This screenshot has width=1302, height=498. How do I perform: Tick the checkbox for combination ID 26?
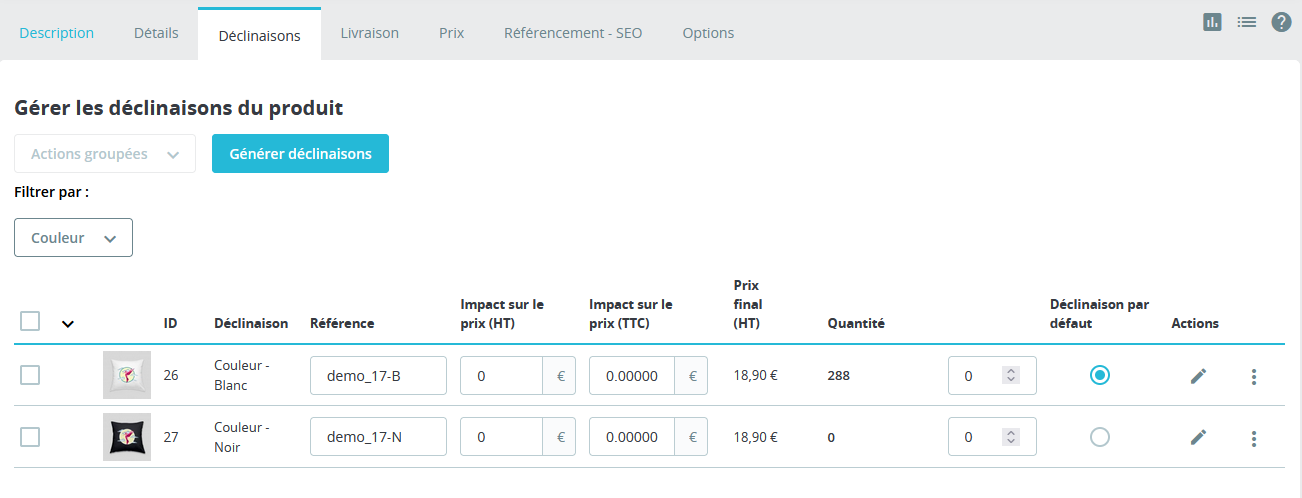click(x=30, y=375)
